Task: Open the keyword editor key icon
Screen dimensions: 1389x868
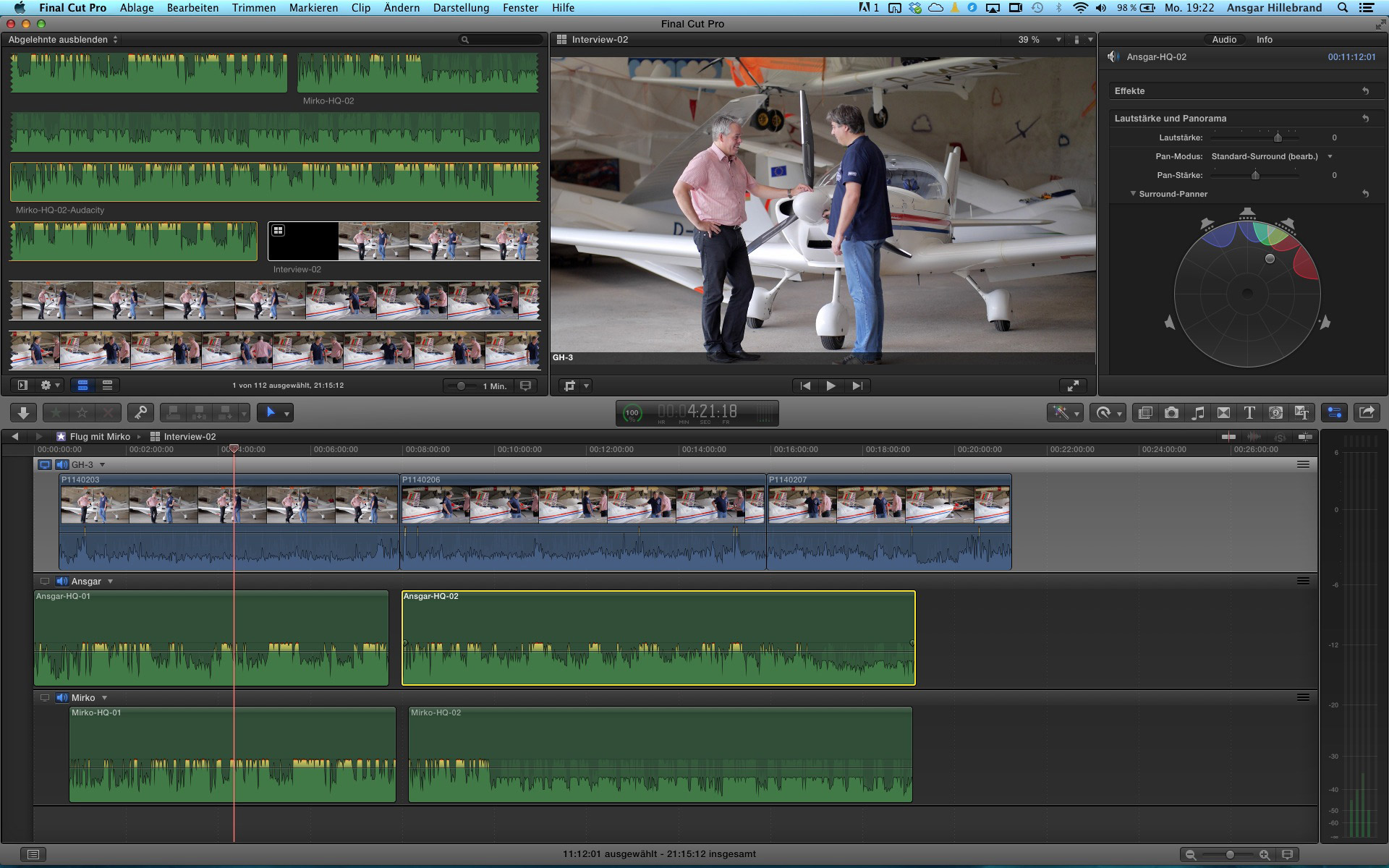Action: pyautogui.click(x=140, y=412)
